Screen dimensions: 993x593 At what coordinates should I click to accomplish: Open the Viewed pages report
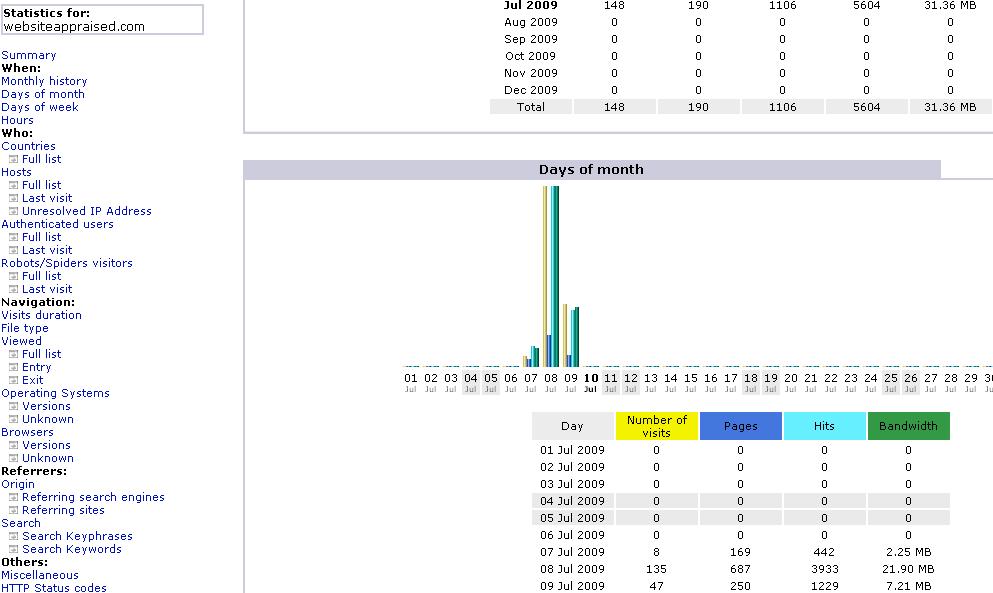22,341
